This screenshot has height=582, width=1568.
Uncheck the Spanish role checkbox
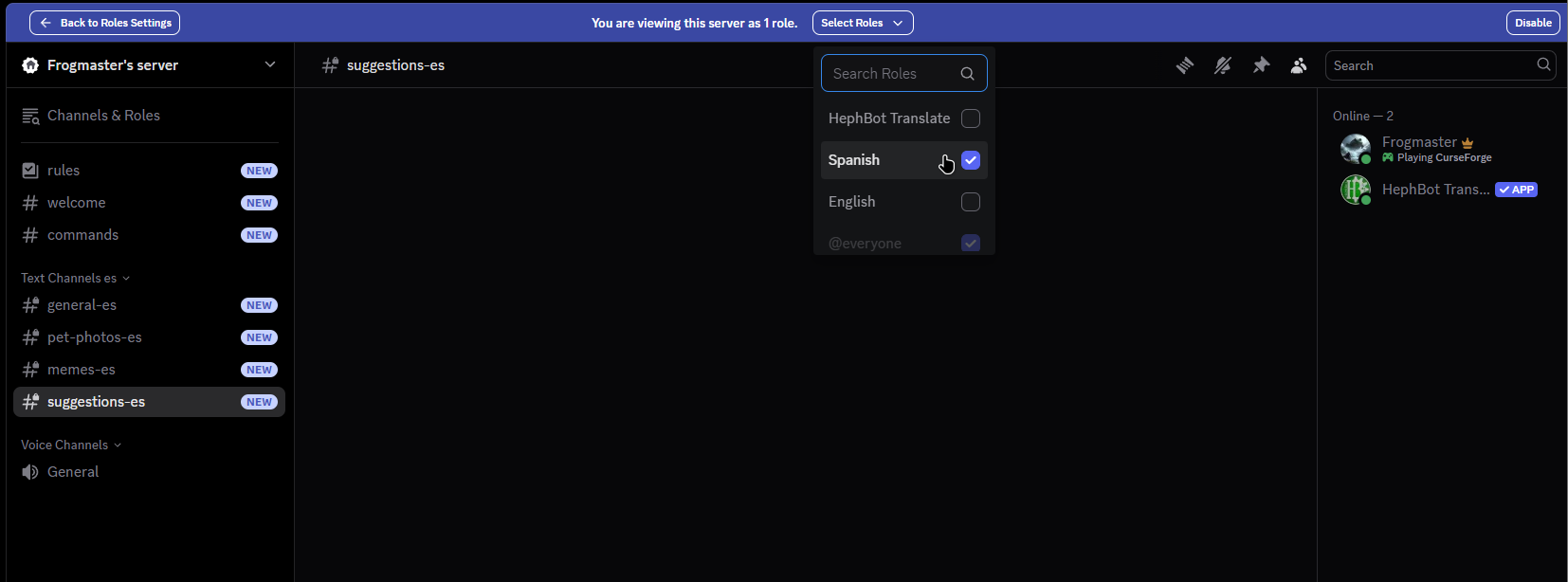click(970, 160)
